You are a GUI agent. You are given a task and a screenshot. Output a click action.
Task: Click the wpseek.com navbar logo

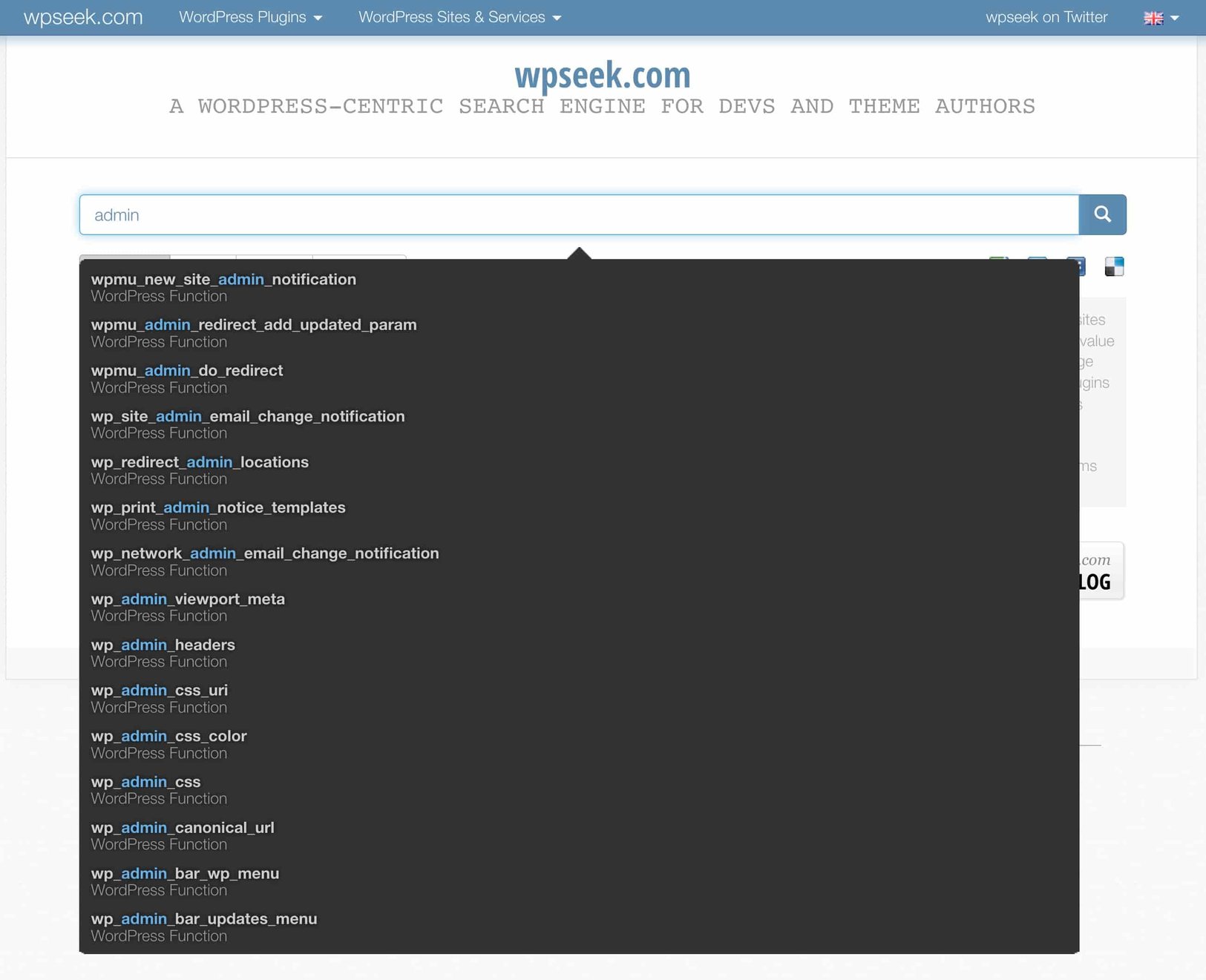pos(82,17)
